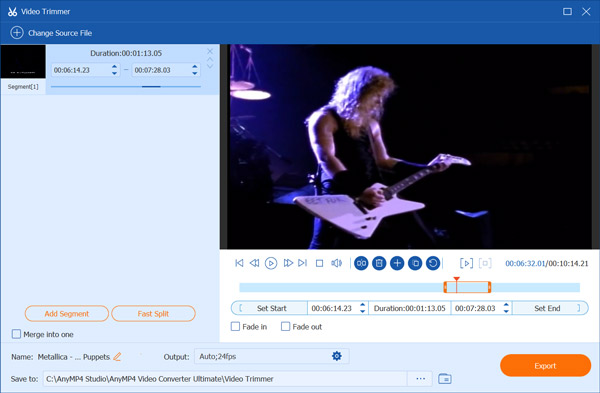Move Segment[1] up in the list

point(210,59)
